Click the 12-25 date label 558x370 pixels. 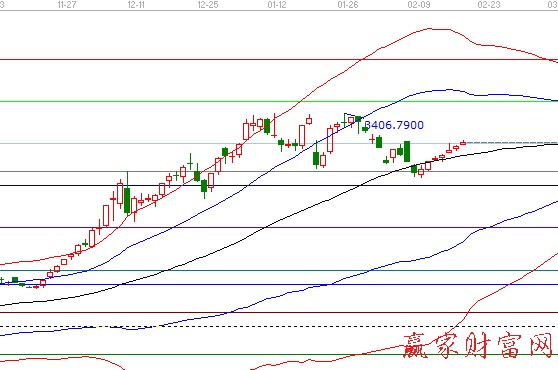(x=208, y=5)
